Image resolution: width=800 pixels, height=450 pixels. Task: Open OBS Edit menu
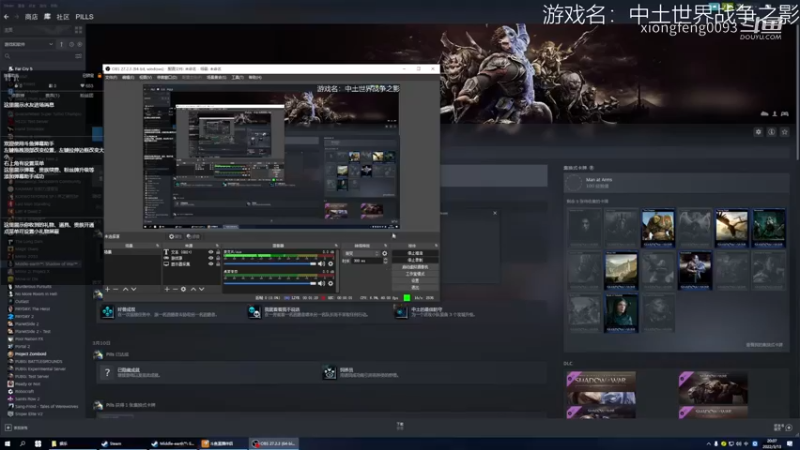coord(128,78)
